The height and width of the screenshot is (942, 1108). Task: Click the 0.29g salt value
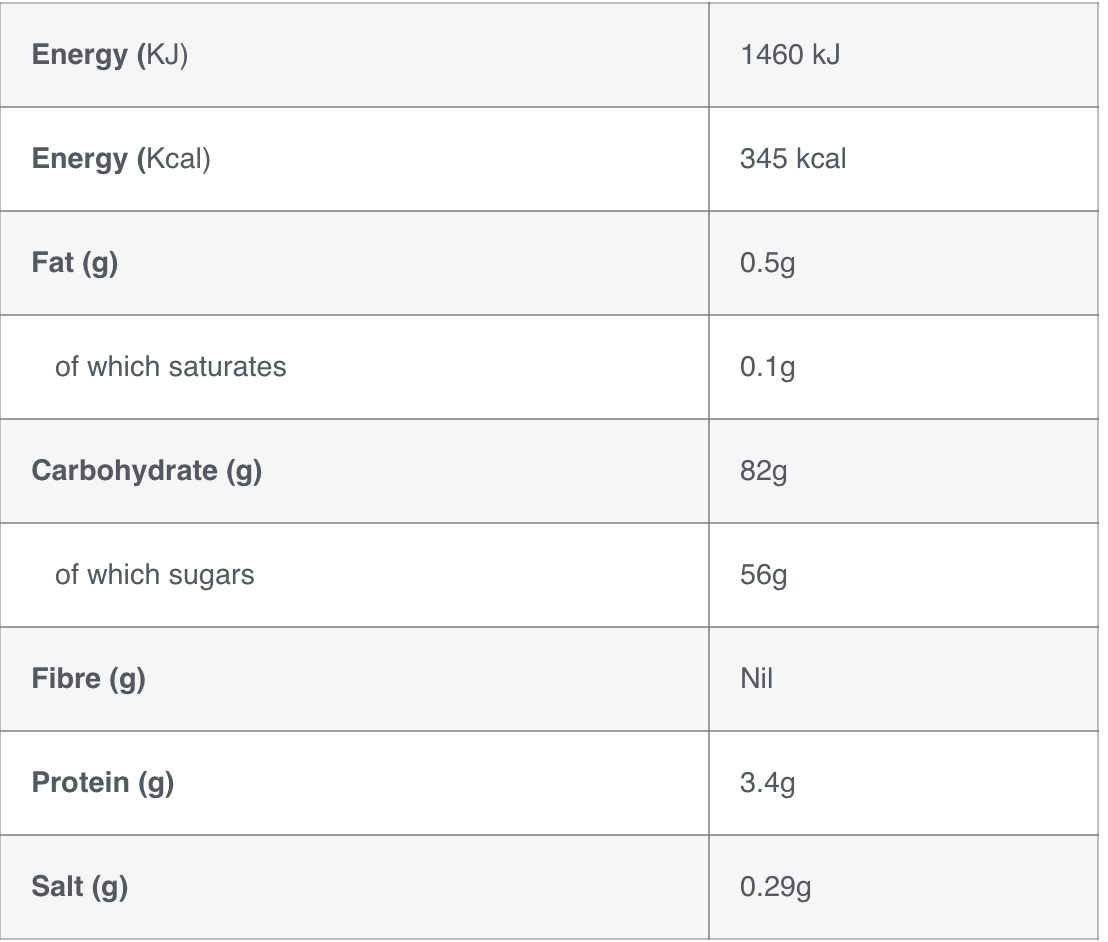[x=775, y=887]
